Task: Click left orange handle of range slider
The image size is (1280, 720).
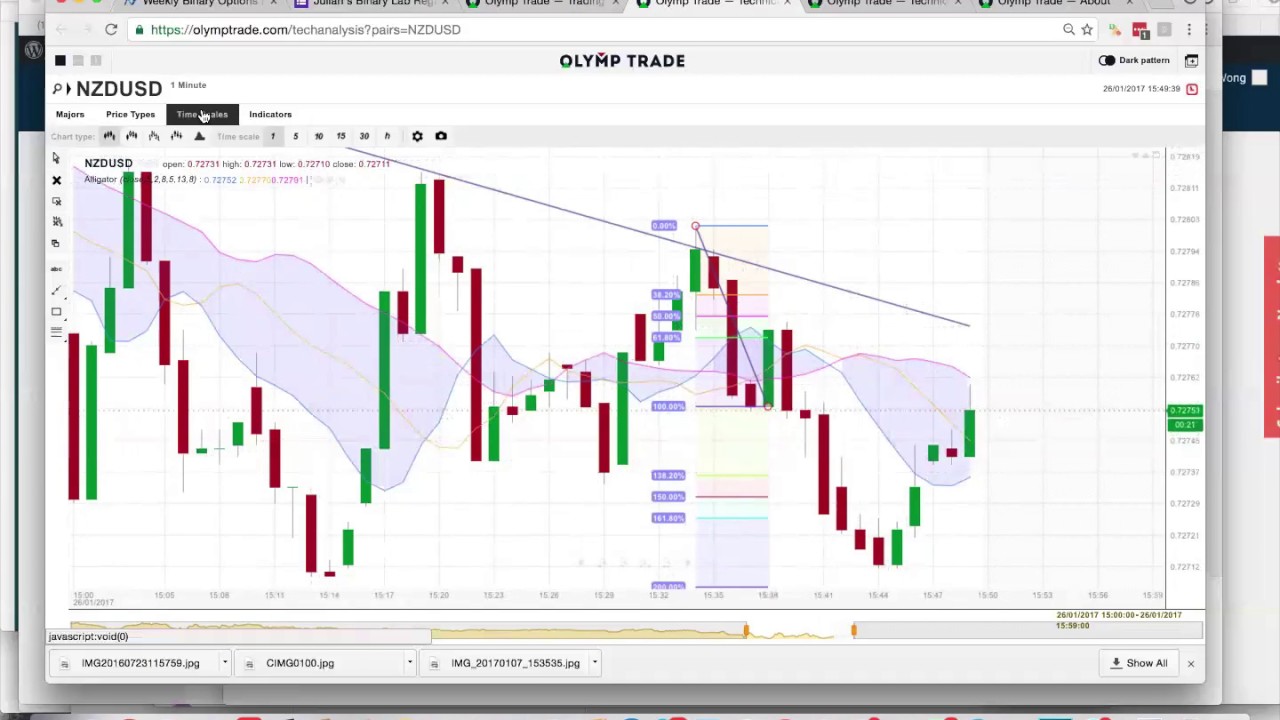Action: (745, 630)
